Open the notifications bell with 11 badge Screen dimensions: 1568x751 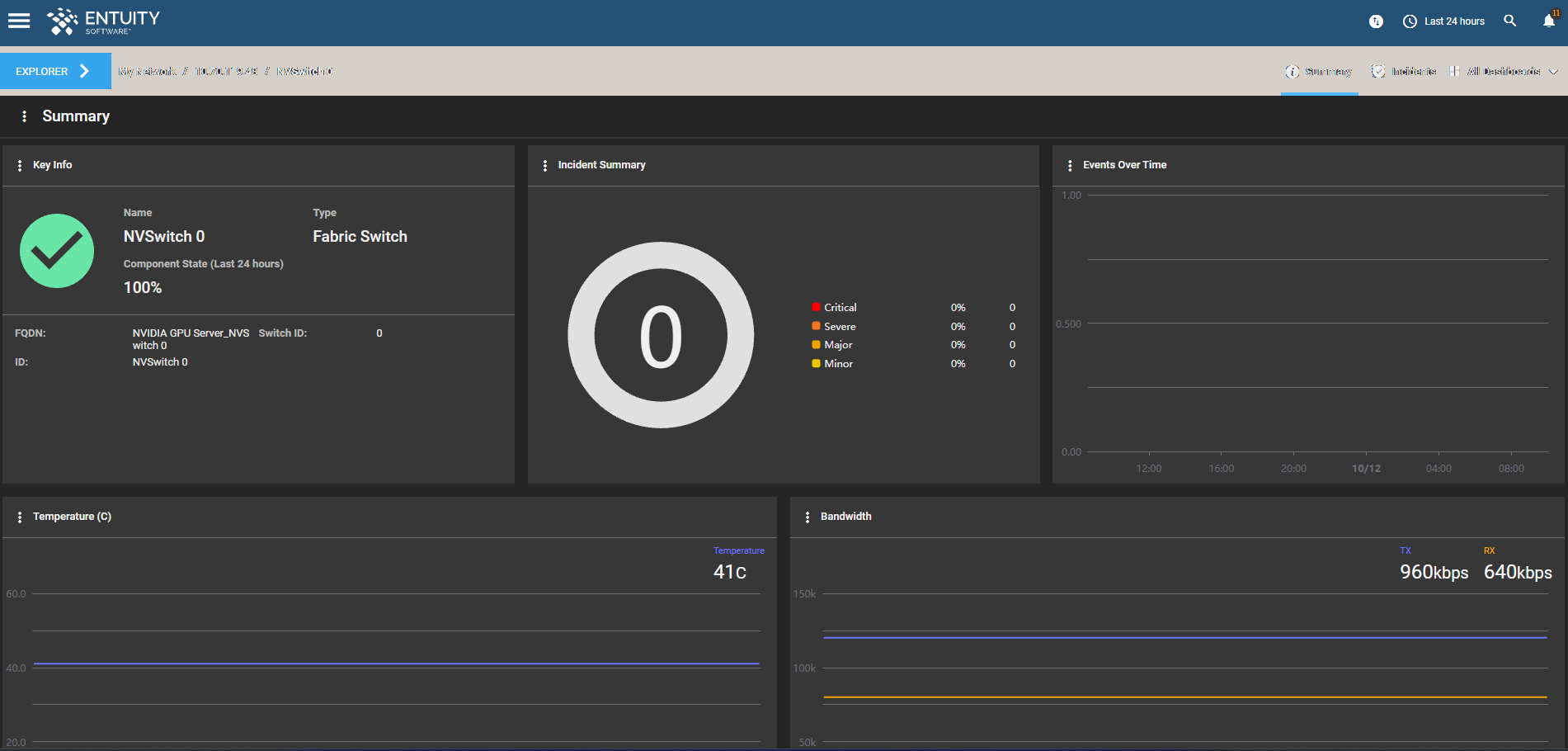click(1550, 20)
